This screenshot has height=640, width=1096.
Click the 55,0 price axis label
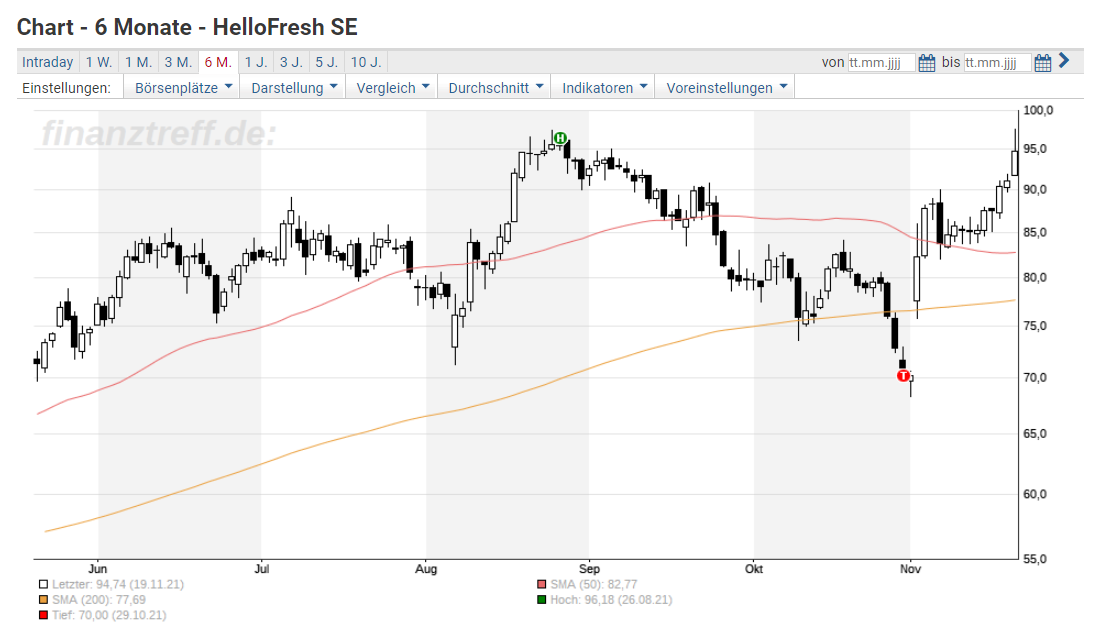click(x=1035, y=559)
